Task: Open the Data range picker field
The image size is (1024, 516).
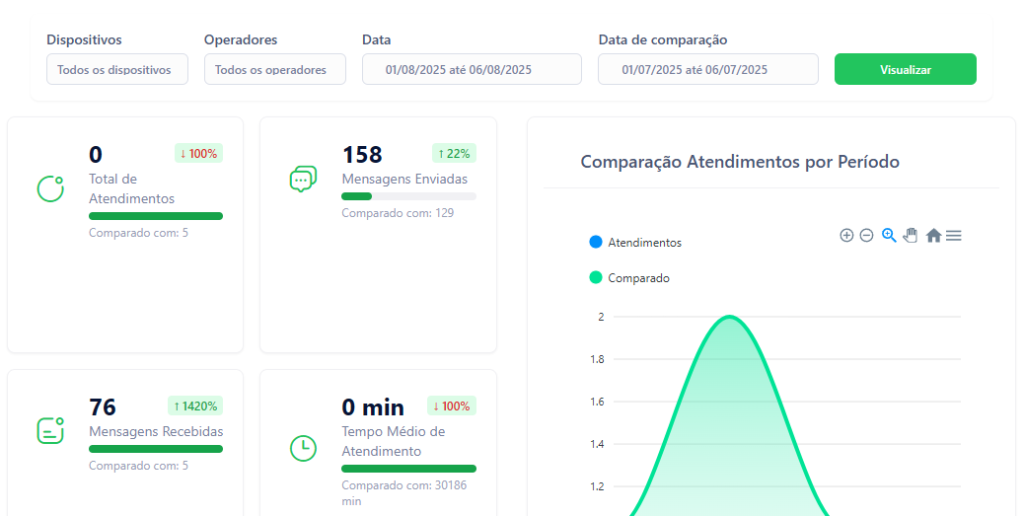Action: (x=472, y=69)
